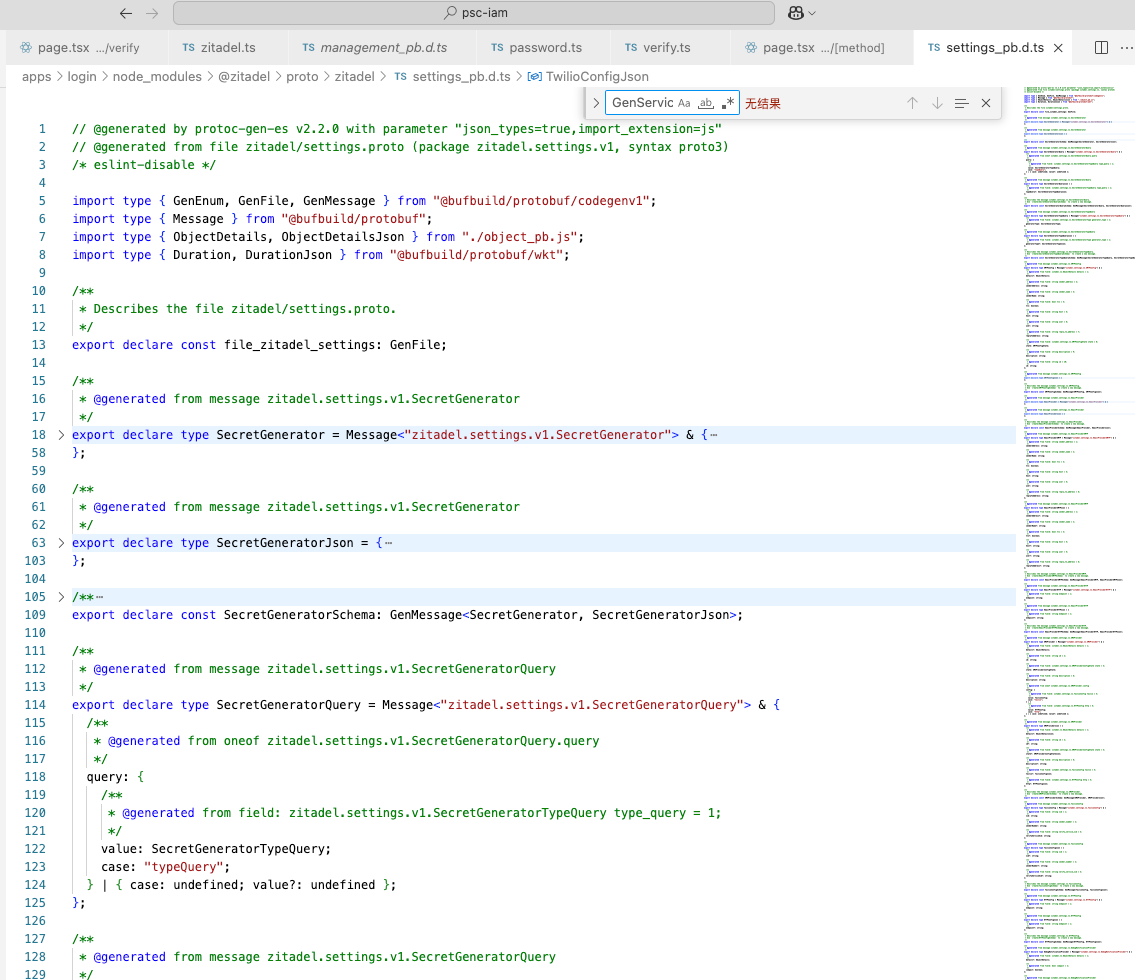
Task: Close the settings_pb.d.ts tab
Action: 1058,48
